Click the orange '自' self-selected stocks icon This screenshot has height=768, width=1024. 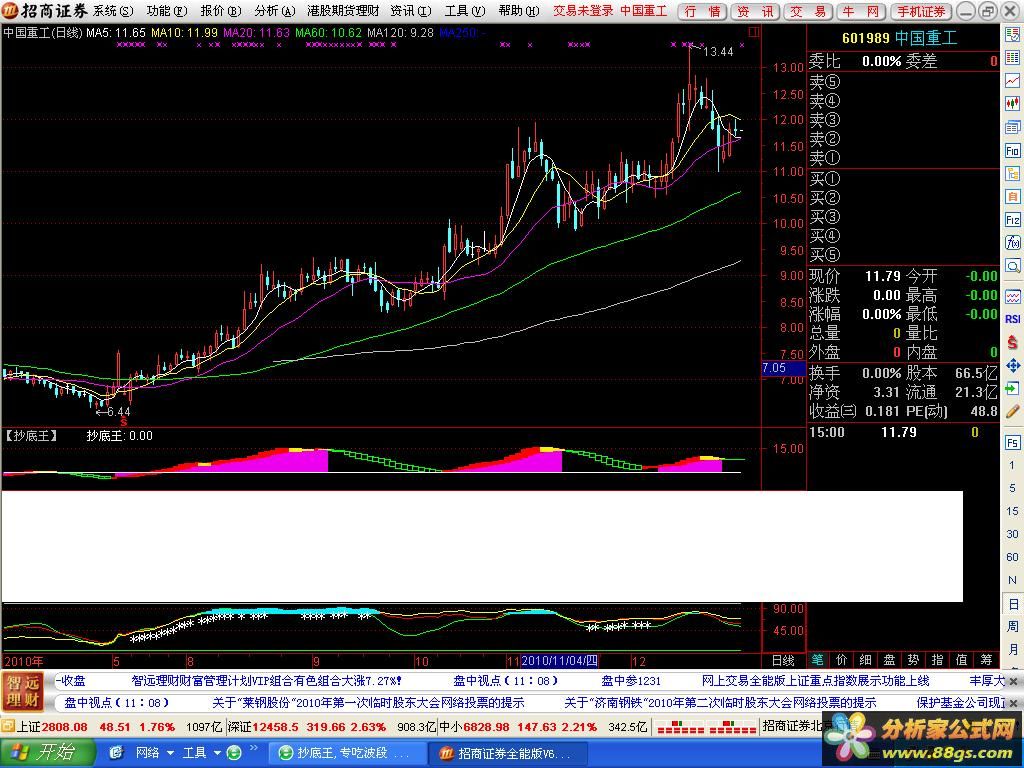click(x=1012, y=197)
